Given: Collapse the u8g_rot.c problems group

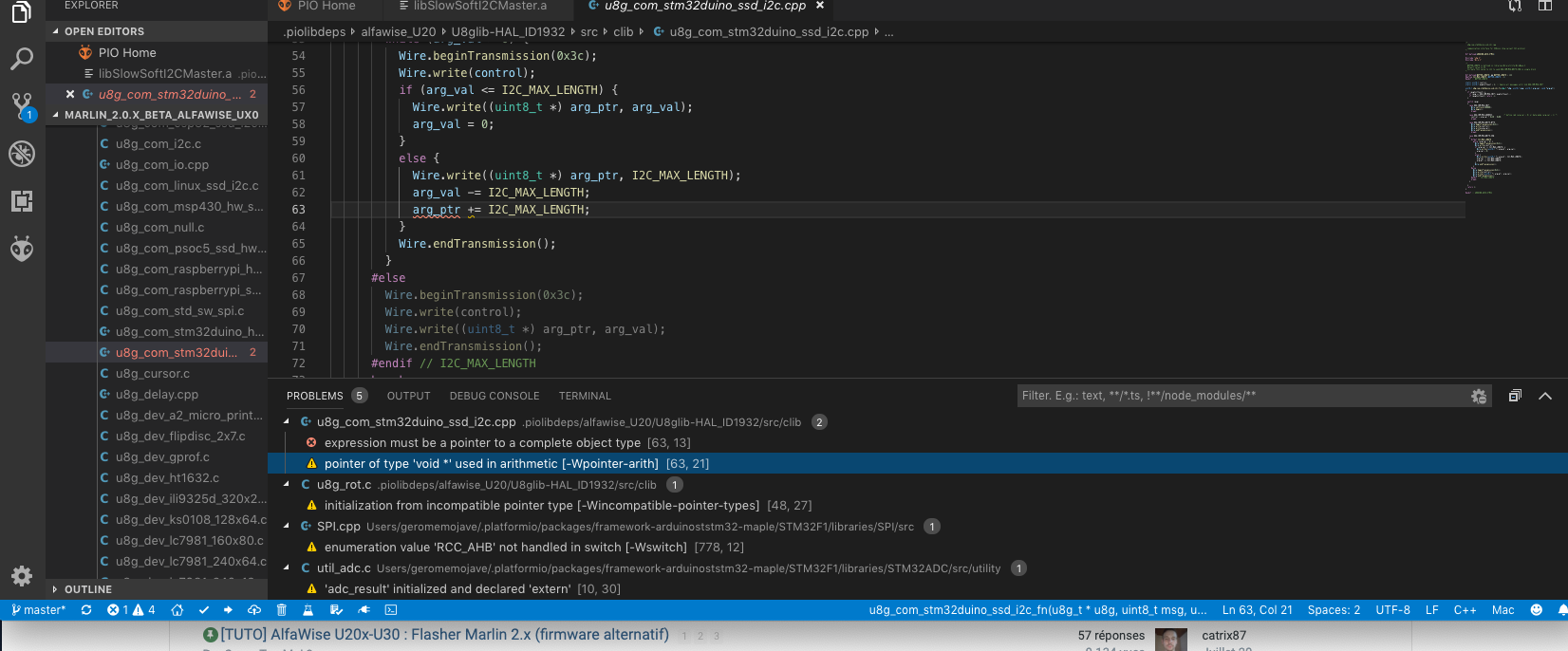Looking at the screenshot, I should tap(287, 485).
